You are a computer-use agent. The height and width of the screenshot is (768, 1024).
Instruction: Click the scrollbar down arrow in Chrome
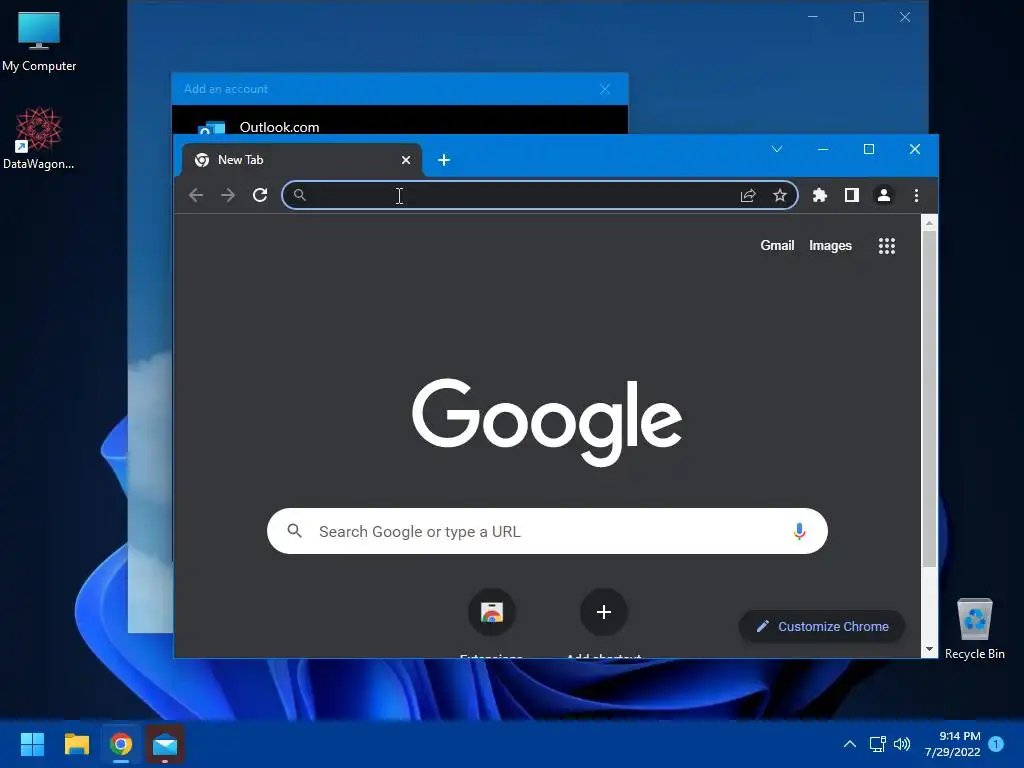929,649
